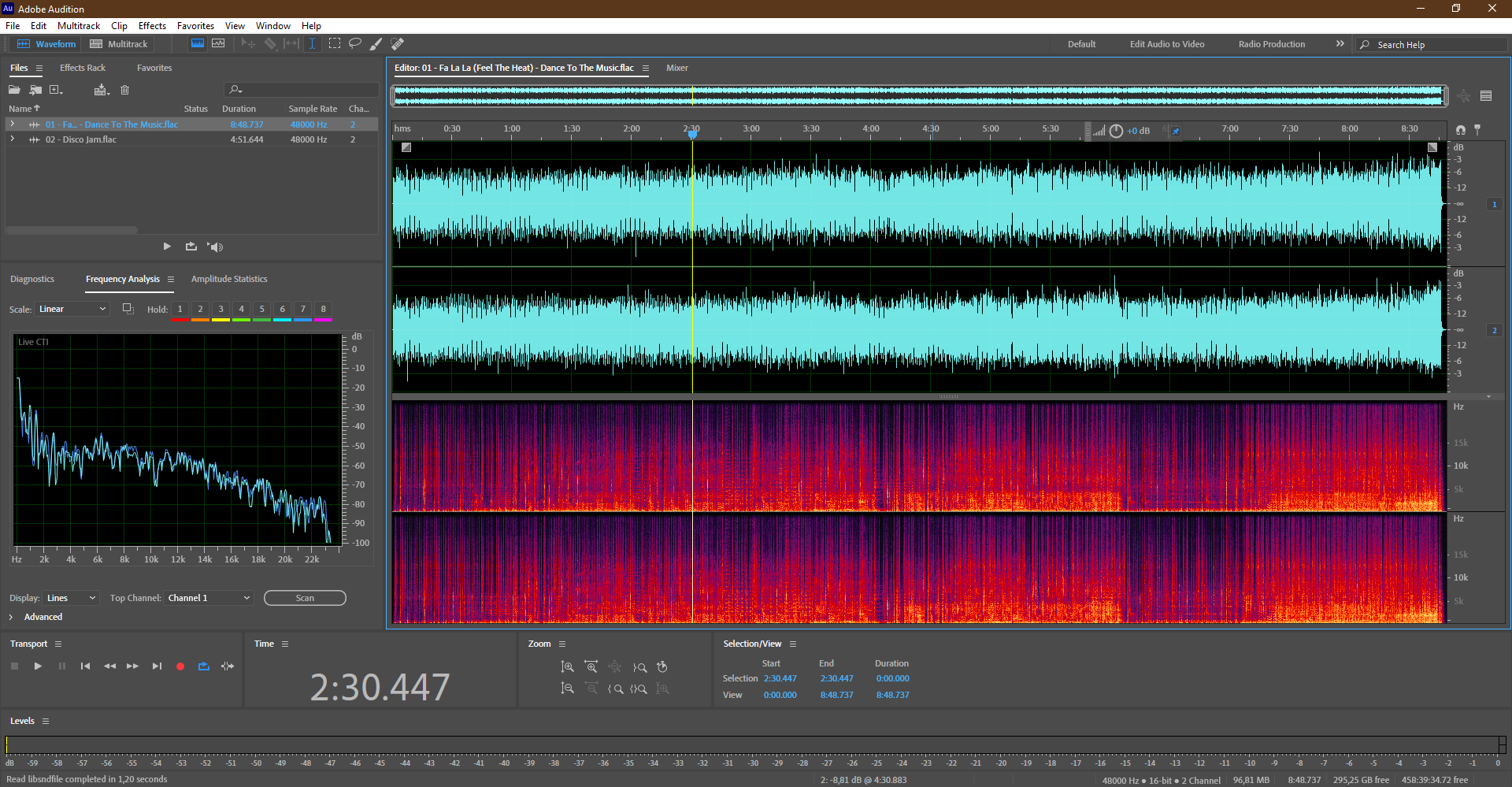The height and width of the screenshot is (787, 1512).
Task: Enable channel 1 toggle beside waveform
Action: tap(1494, 204)
